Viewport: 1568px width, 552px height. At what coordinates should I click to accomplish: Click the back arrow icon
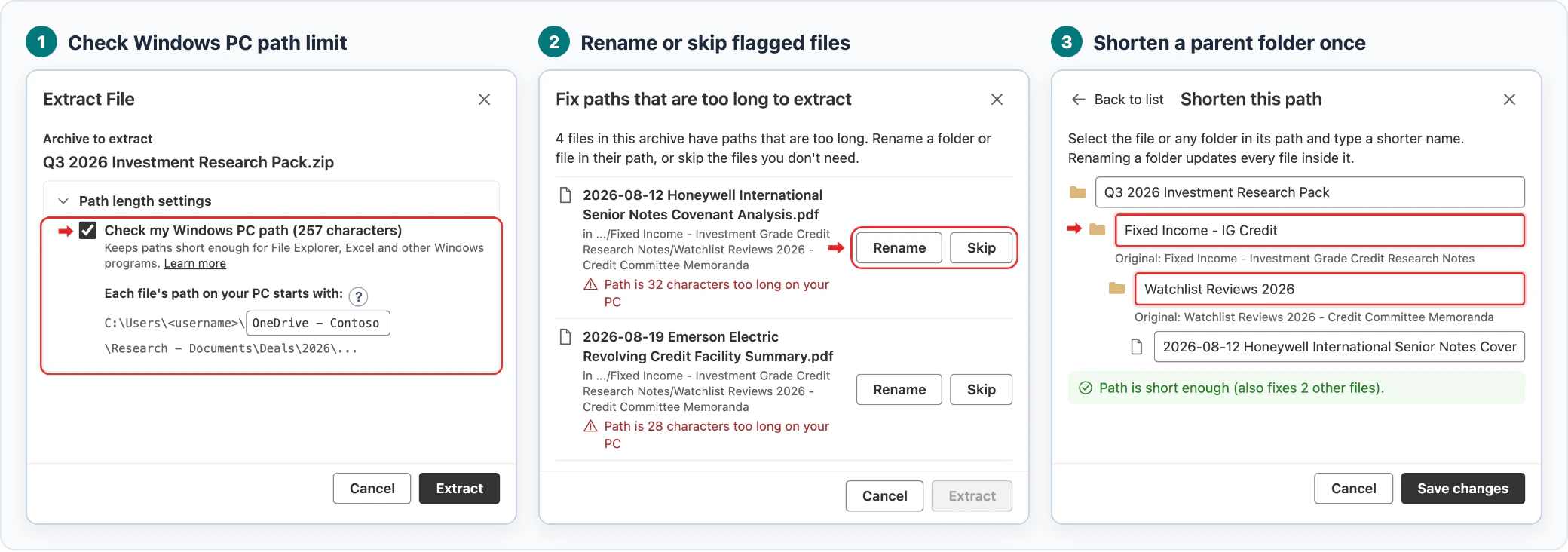point(1078,100)
